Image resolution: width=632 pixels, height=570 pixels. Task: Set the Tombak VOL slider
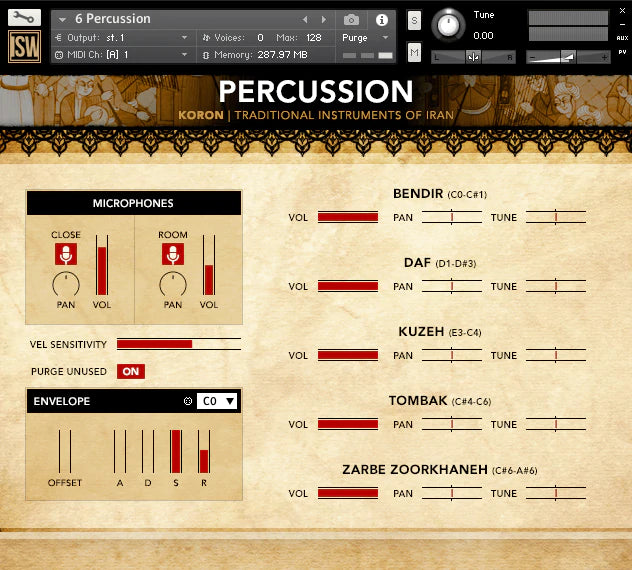click(348, 424)
